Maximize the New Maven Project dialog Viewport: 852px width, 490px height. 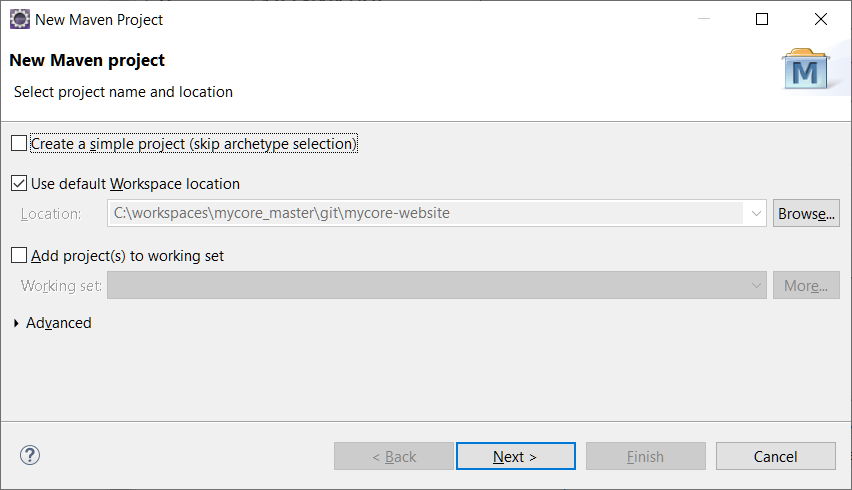pos(762,20)
